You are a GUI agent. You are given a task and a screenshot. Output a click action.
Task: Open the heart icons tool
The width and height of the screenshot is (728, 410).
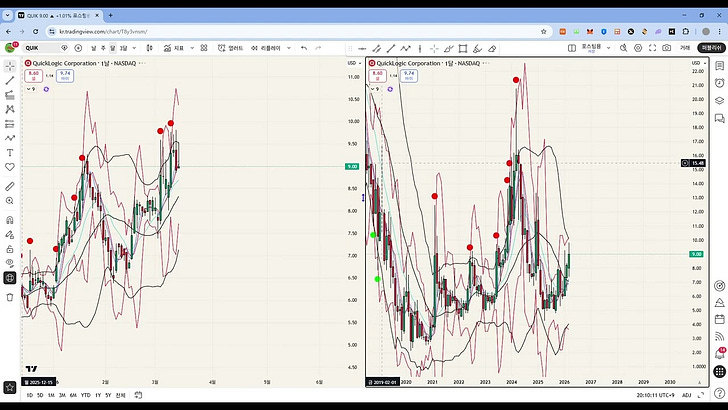click(10, 167)
